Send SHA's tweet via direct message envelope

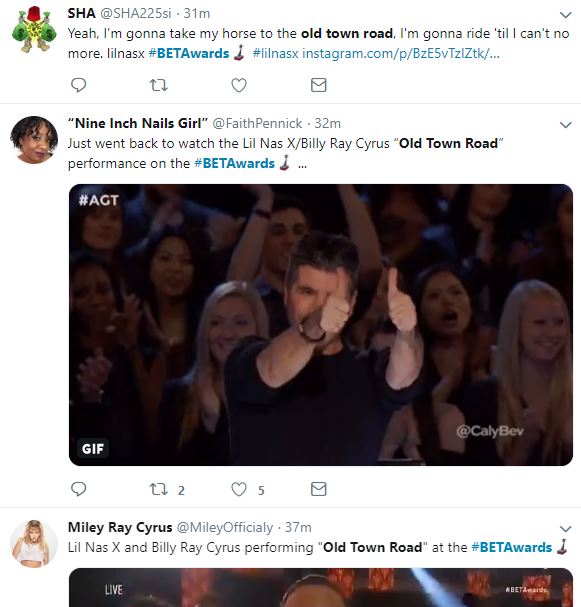coord(319,85)
